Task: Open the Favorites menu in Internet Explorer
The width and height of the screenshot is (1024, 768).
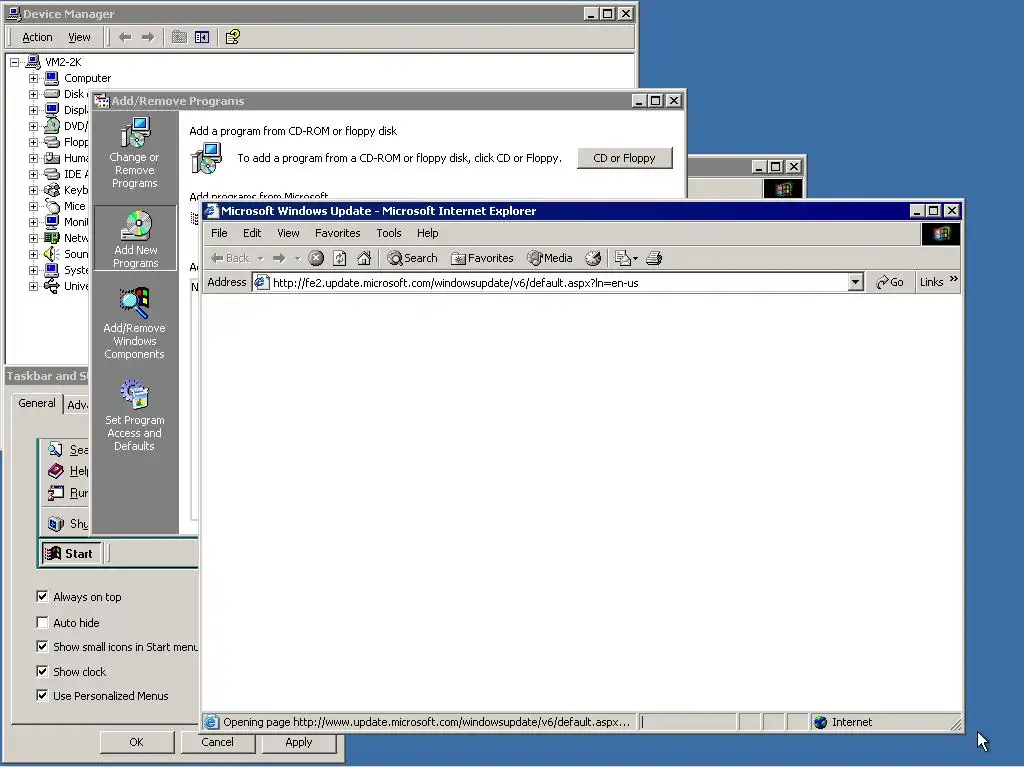Action: [338, 233]
